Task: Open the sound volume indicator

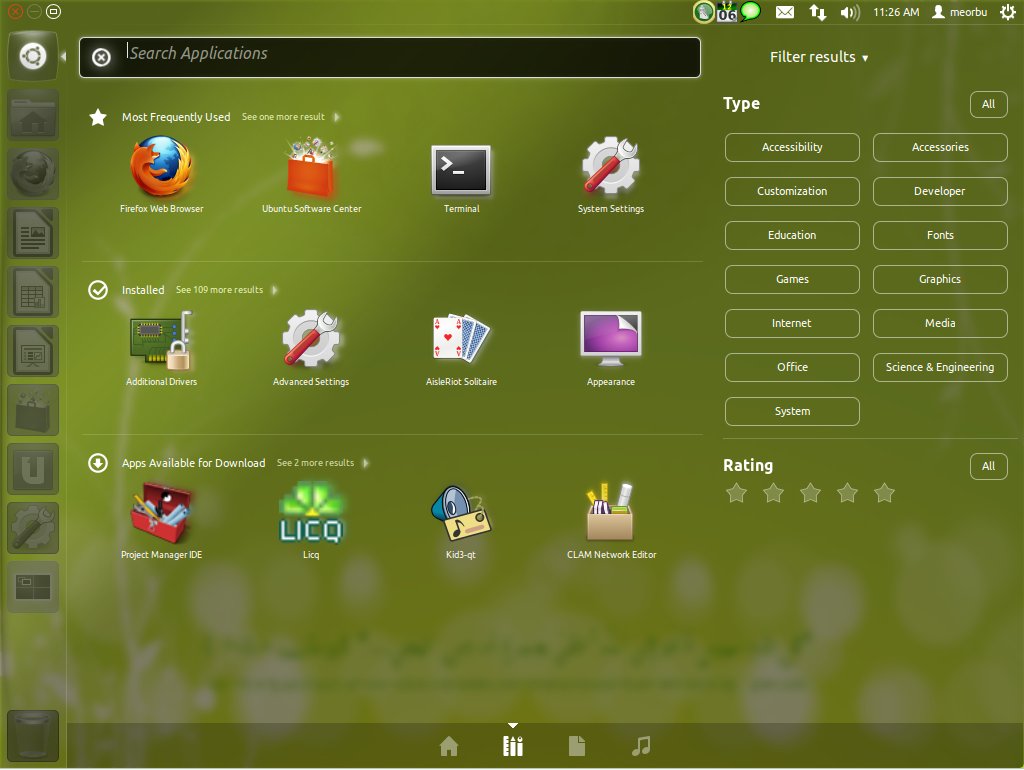Action: [850, 12]
